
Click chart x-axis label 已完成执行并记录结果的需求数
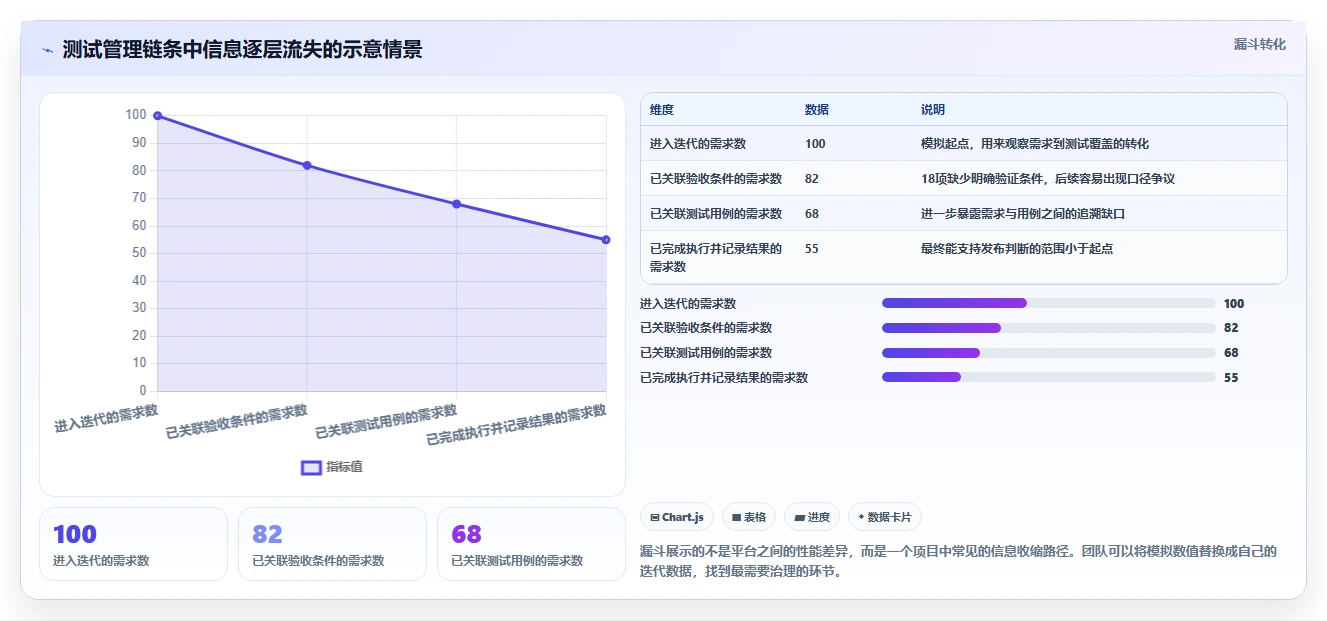tap(517, 426)
